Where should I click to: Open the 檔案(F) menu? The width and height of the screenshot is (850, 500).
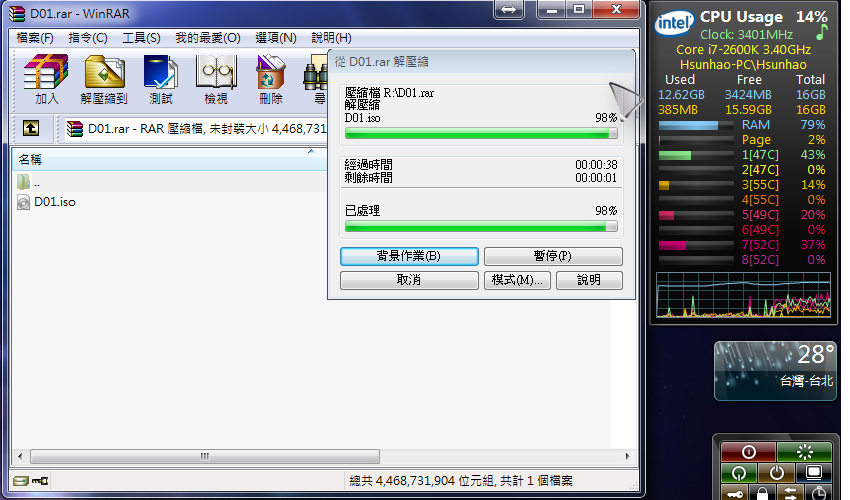35,38
